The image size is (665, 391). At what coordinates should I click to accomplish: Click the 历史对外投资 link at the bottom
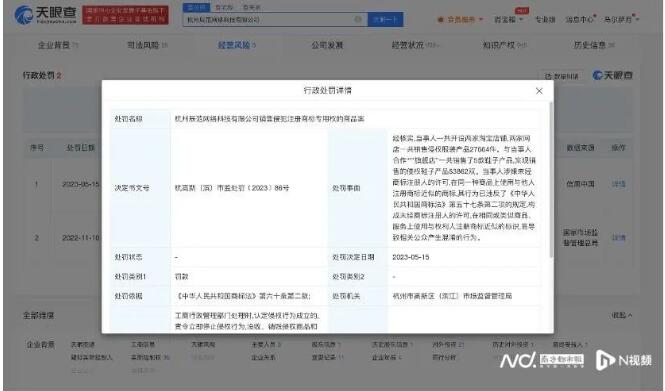pos(513,345)
